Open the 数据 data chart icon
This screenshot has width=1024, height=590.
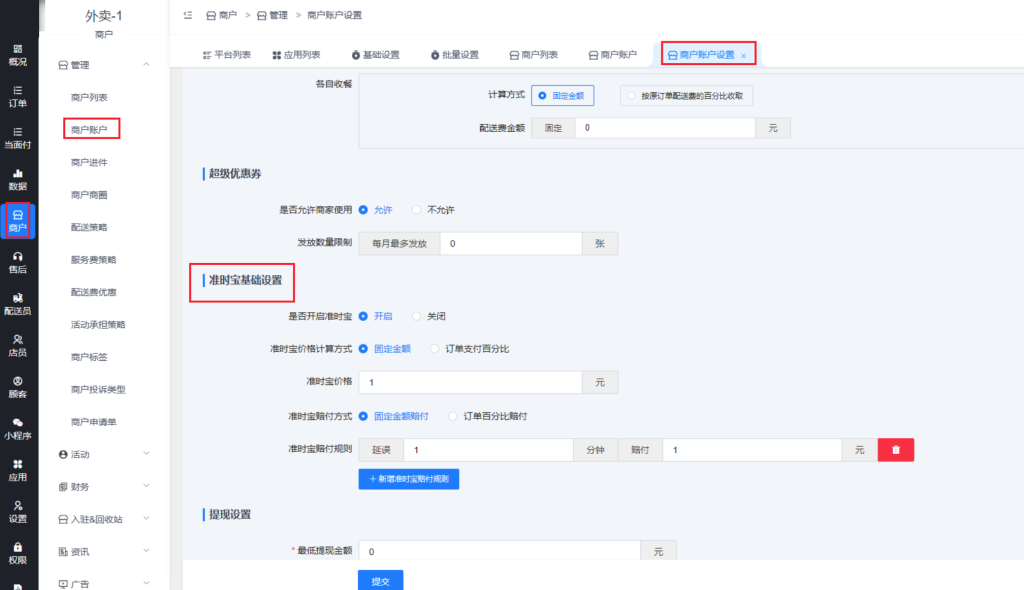[18, 178]
